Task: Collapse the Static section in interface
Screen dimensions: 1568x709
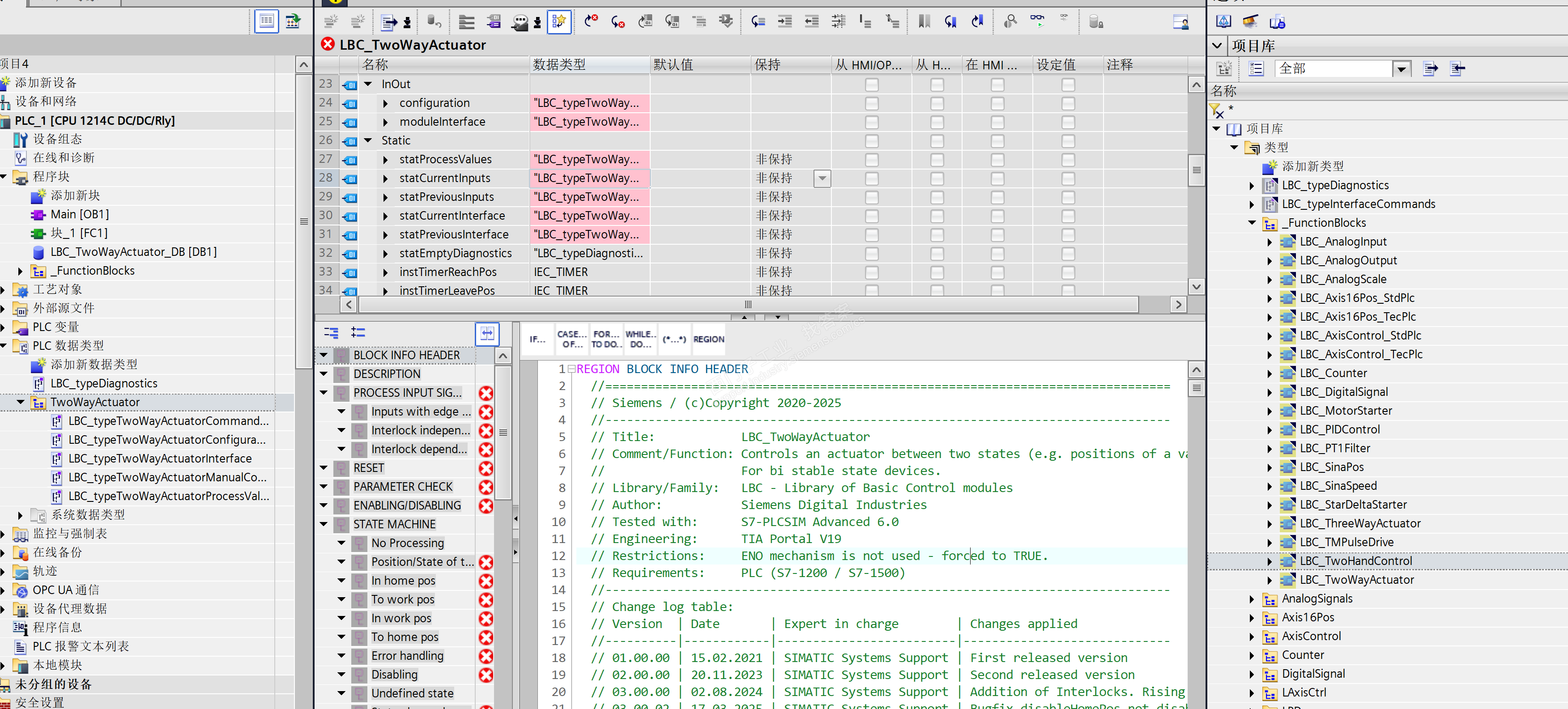Action: 368,140
